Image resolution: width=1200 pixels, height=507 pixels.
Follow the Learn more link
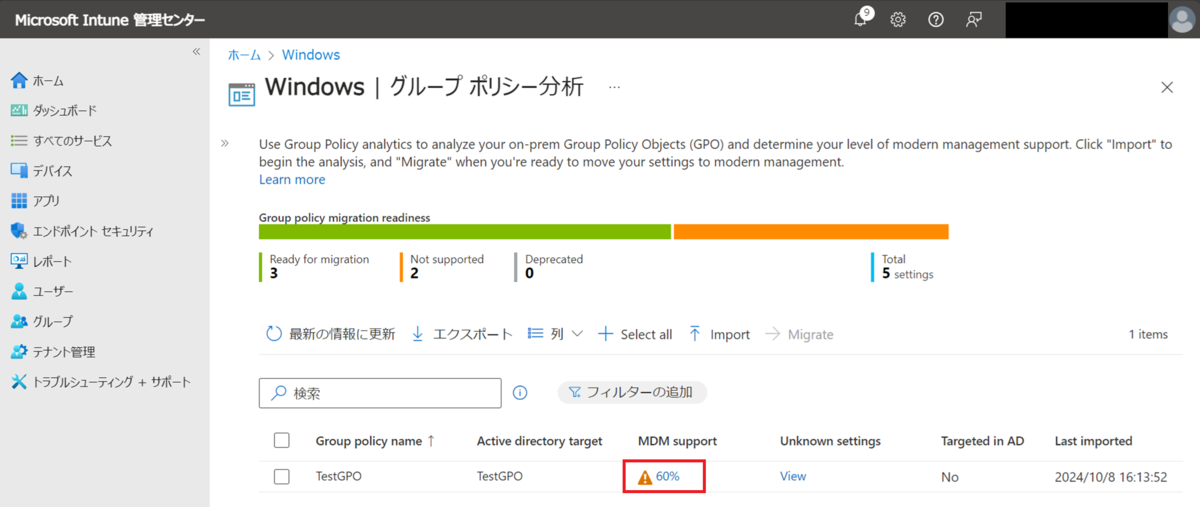(292, 180)
